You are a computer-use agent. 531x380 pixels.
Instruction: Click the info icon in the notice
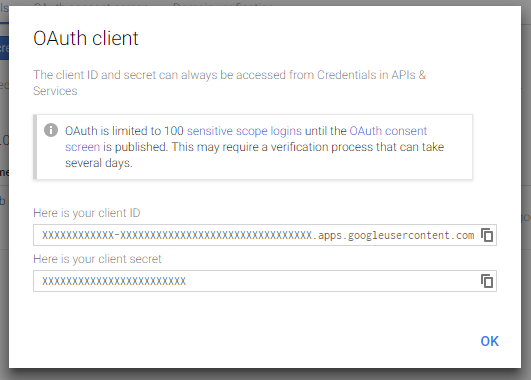point(51,130)
